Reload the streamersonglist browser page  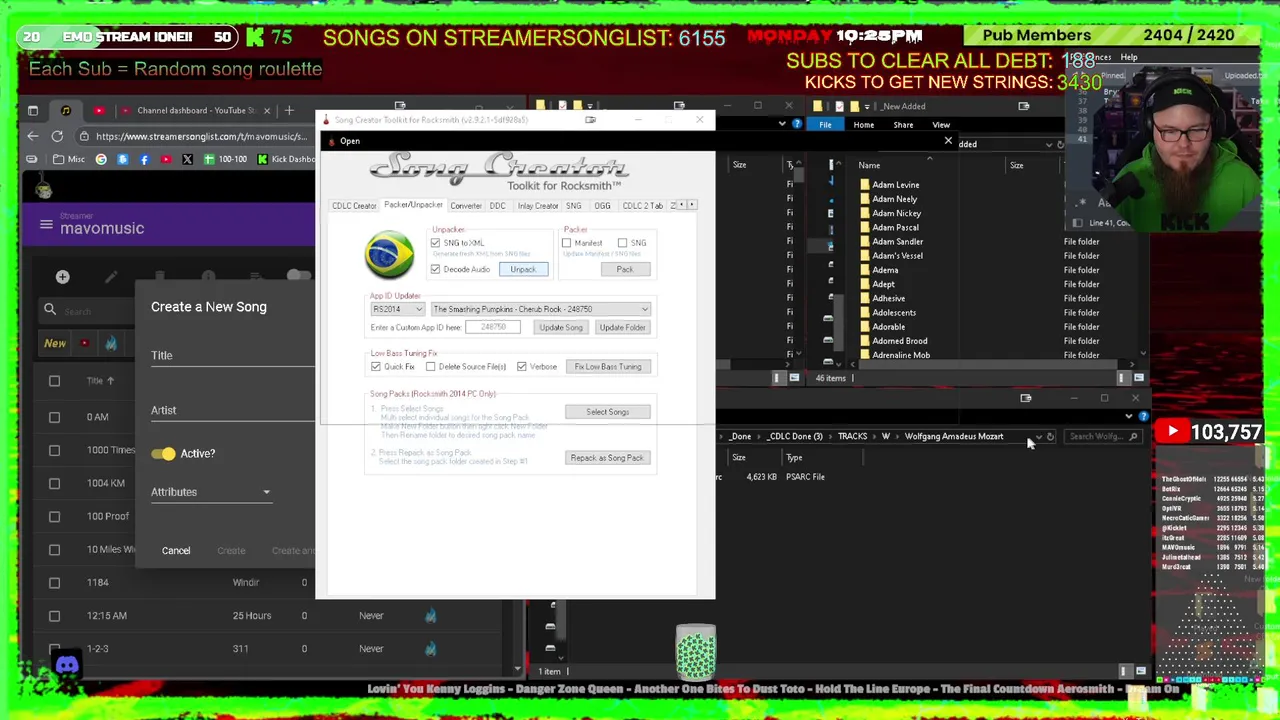point(57,136)
